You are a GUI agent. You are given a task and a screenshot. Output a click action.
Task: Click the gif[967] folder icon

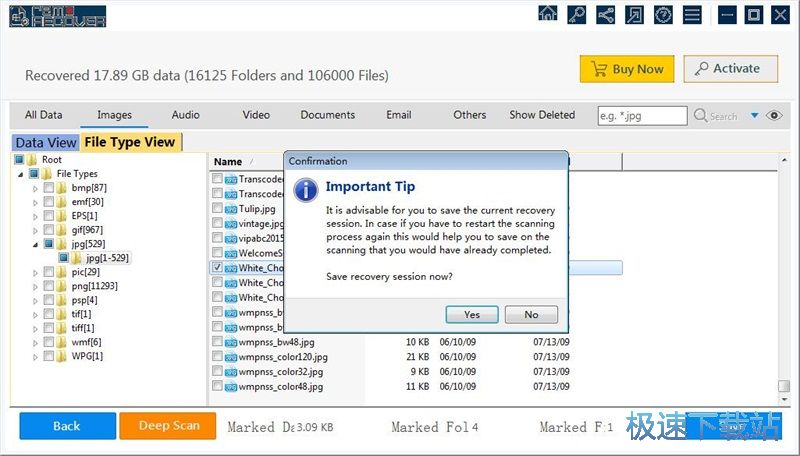62,230
